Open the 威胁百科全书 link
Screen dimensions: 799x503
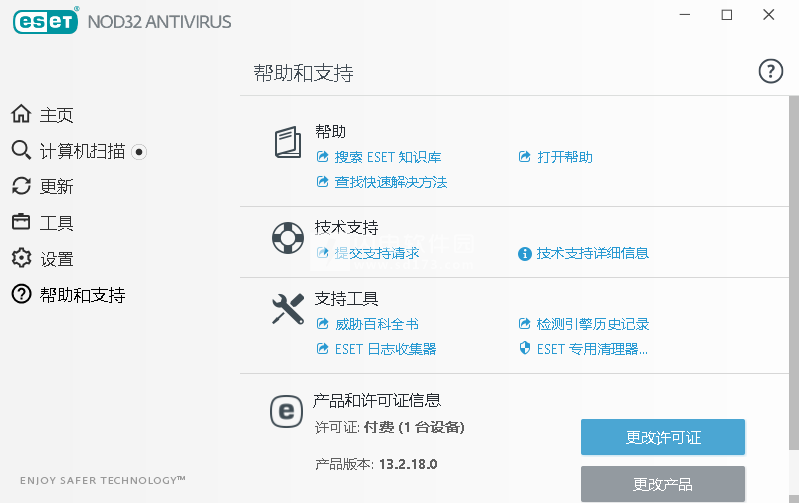(377, 324)
